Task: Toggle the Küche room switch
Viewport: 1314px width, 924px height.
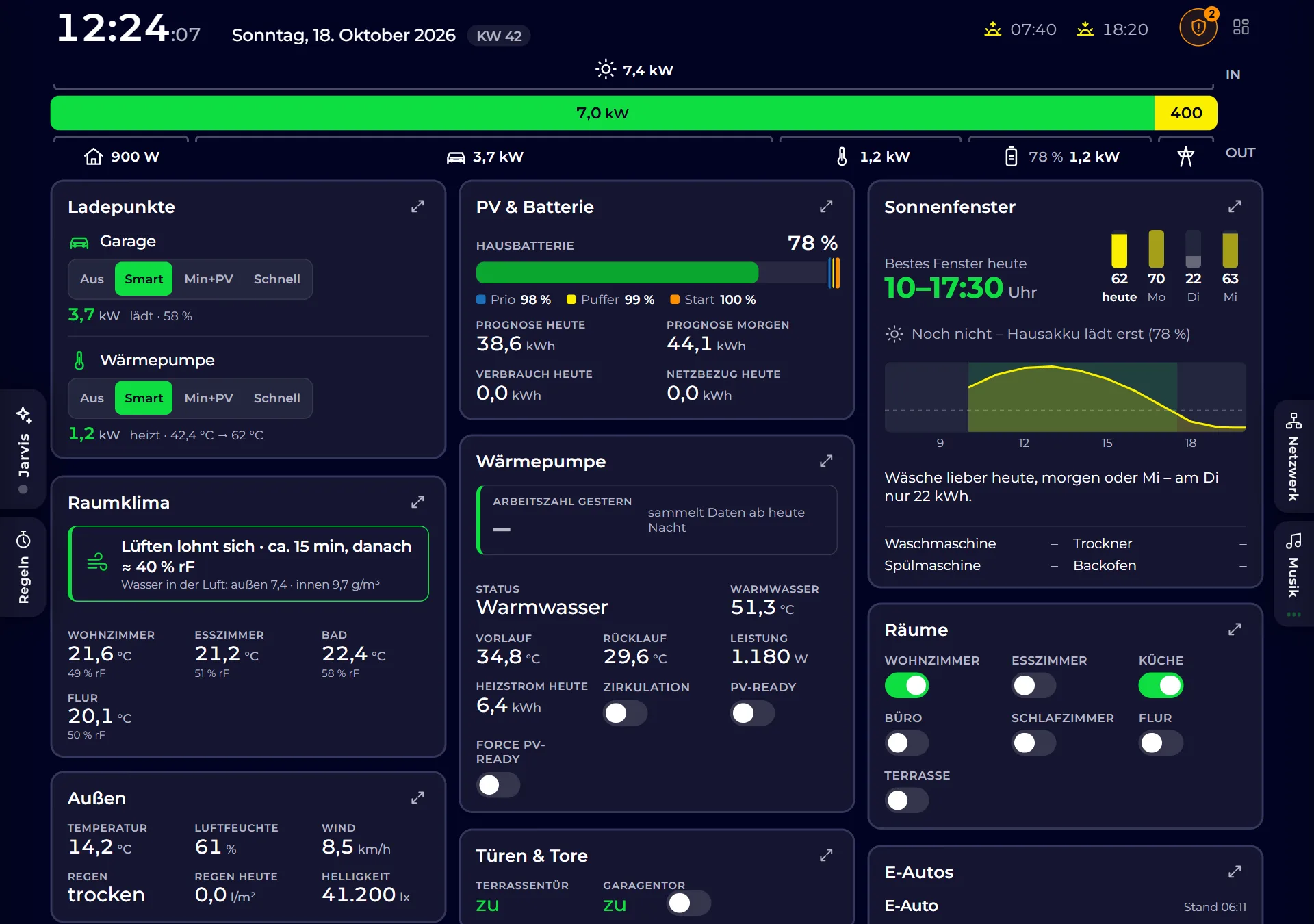Action: click(1161, 685)
